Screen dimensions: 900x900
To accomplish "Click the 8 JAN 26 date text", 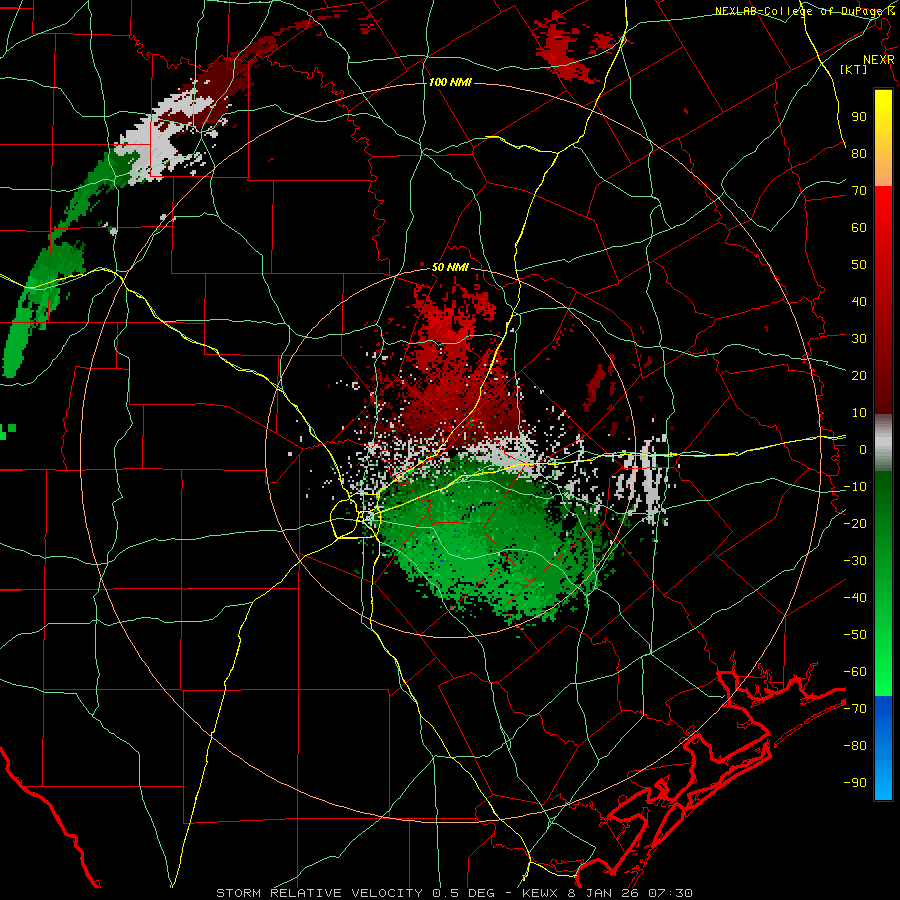I will pyautogui.click(x=603, y=893).
